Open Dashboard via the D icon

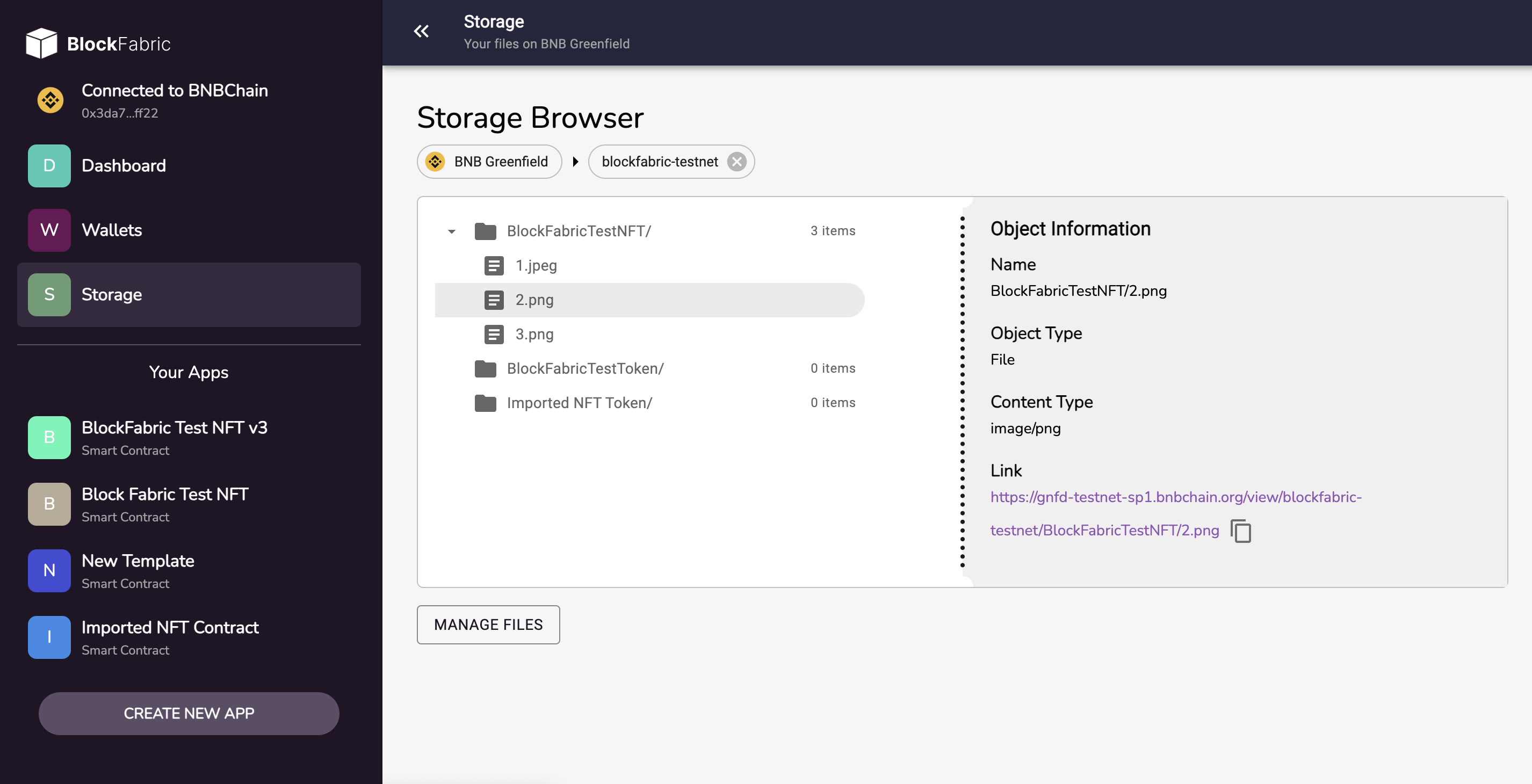tap(49, 166)
